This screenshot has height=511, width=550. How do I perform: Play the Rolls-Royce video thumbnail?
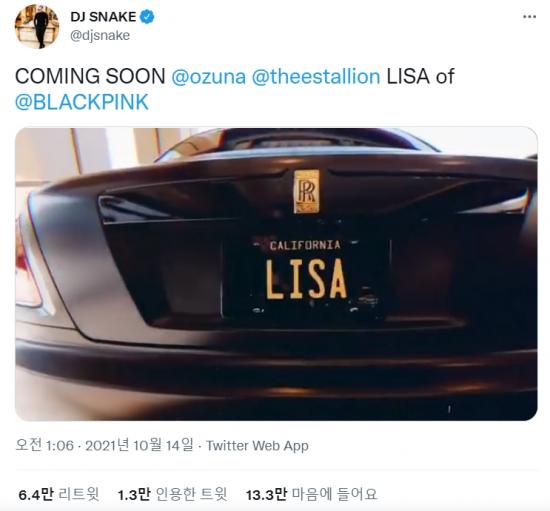pos(276,274)
